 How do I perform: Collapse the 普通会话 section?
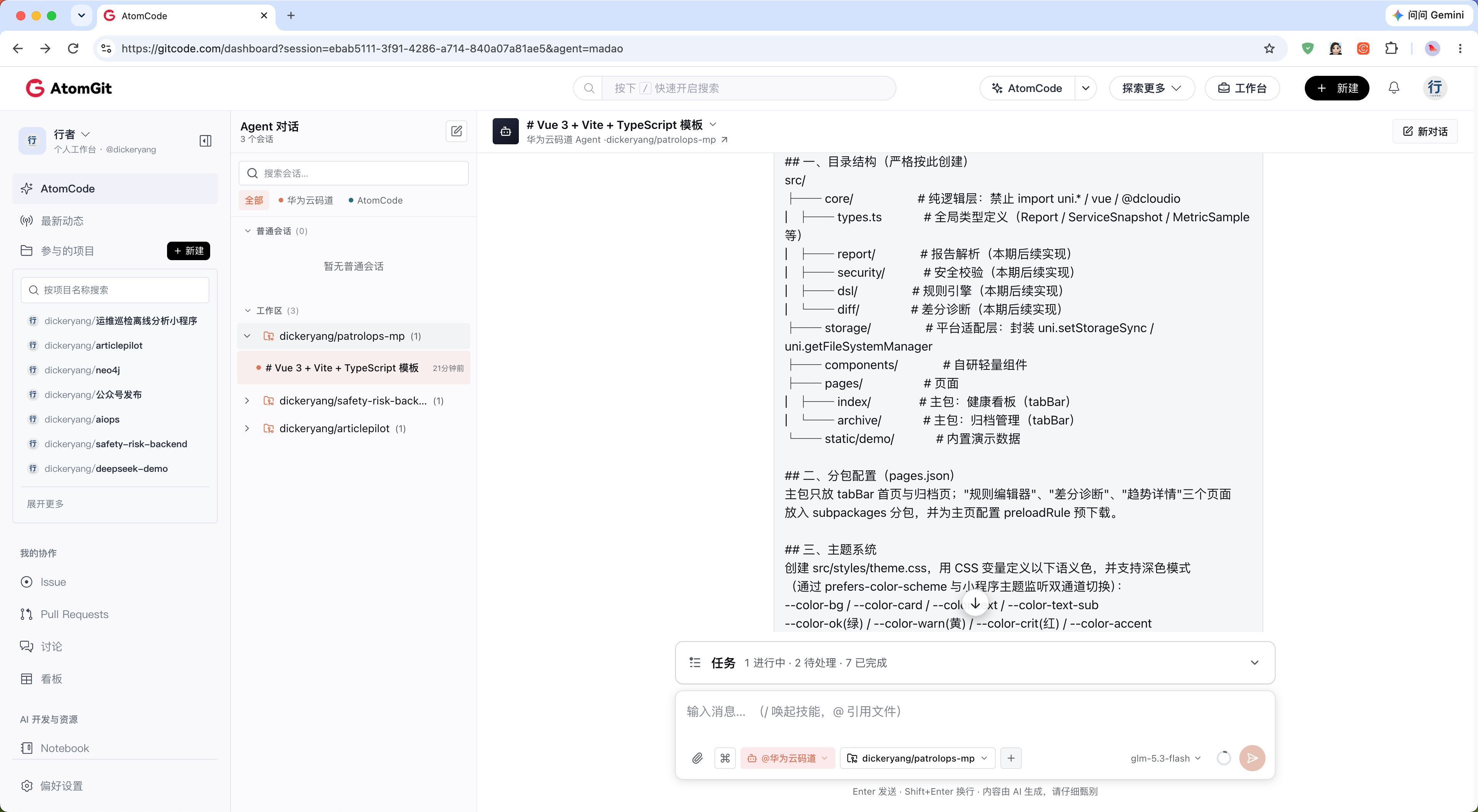248,231
